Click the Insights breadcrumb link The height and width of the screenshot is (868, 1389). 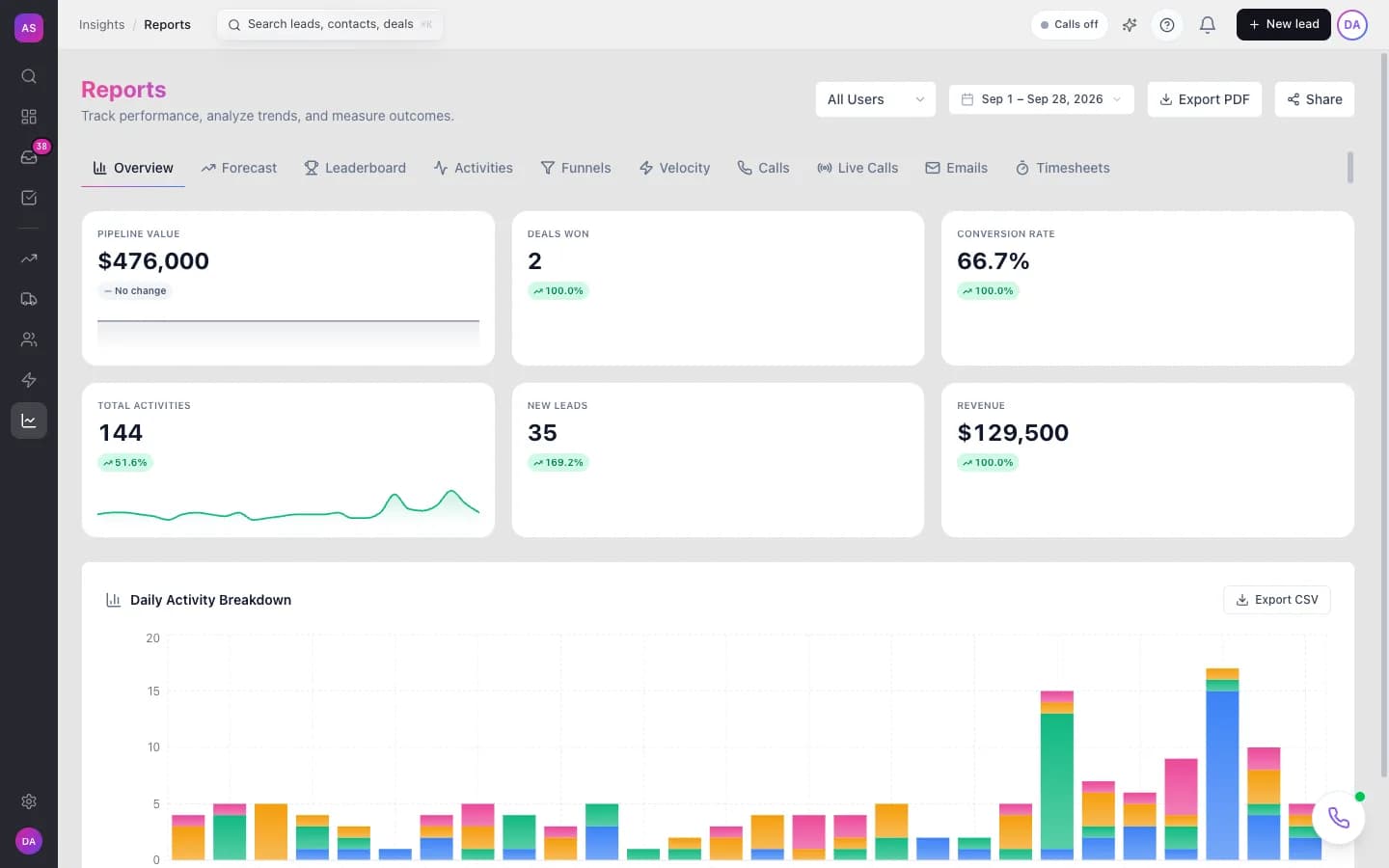(101, 25)
